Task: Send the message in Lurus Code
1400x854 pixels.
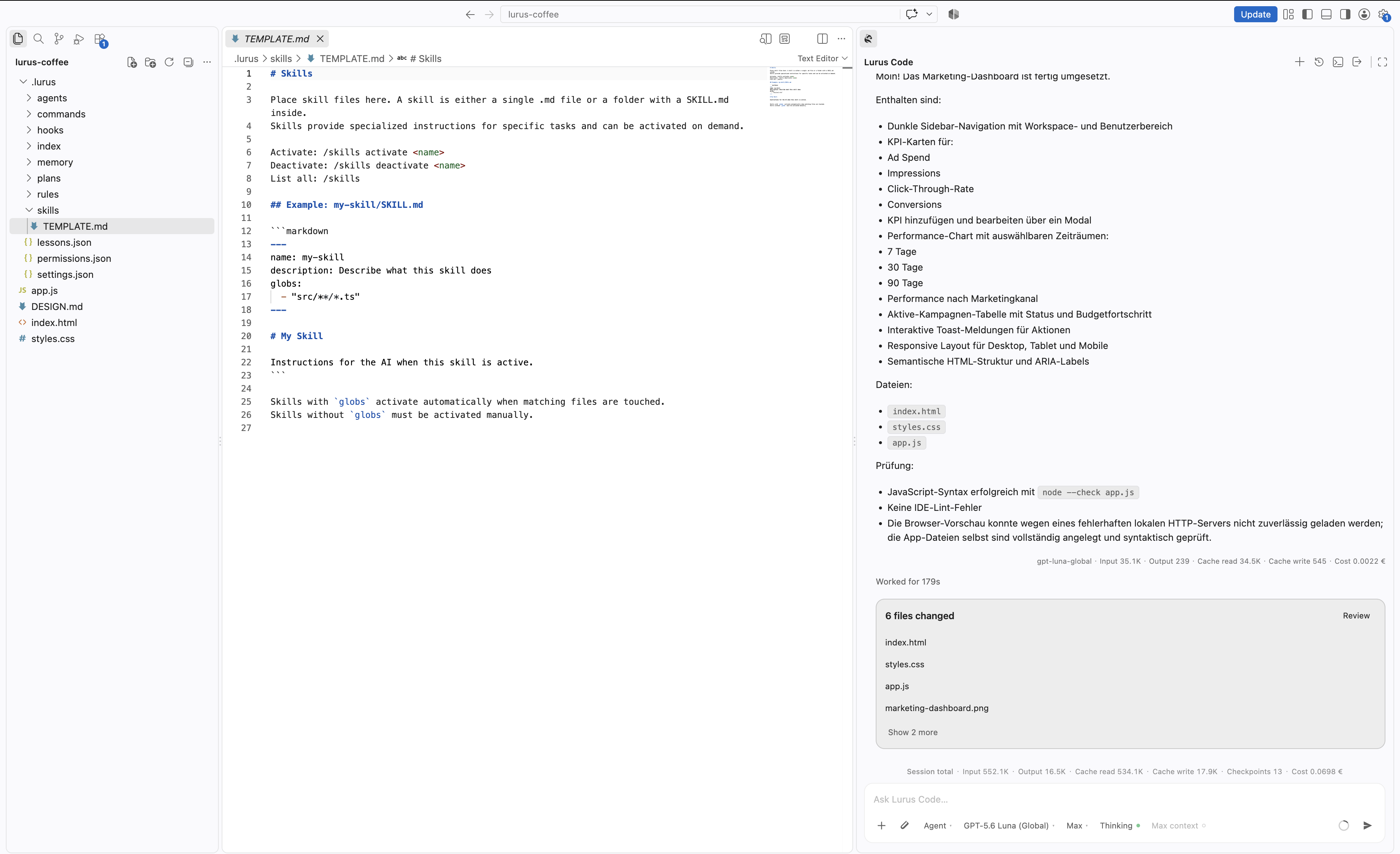Action: [1368, 825]
